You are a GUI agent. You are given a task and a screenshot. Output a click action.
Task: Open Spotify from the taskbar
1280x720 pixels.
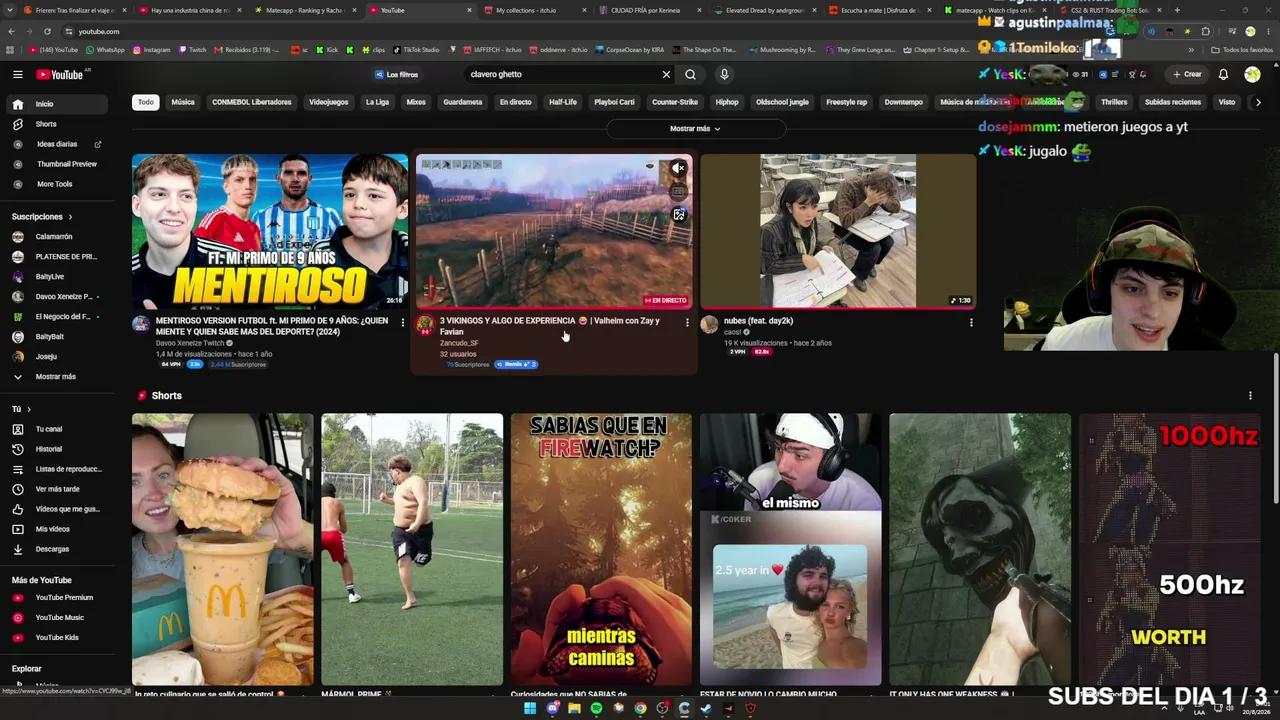[596, 709]
